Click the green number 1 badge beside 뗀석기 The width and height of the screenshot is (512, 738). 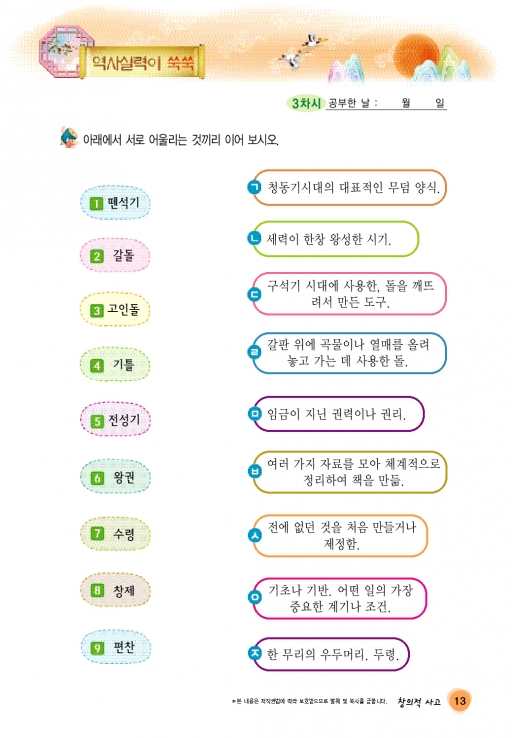tap(96, 204)
